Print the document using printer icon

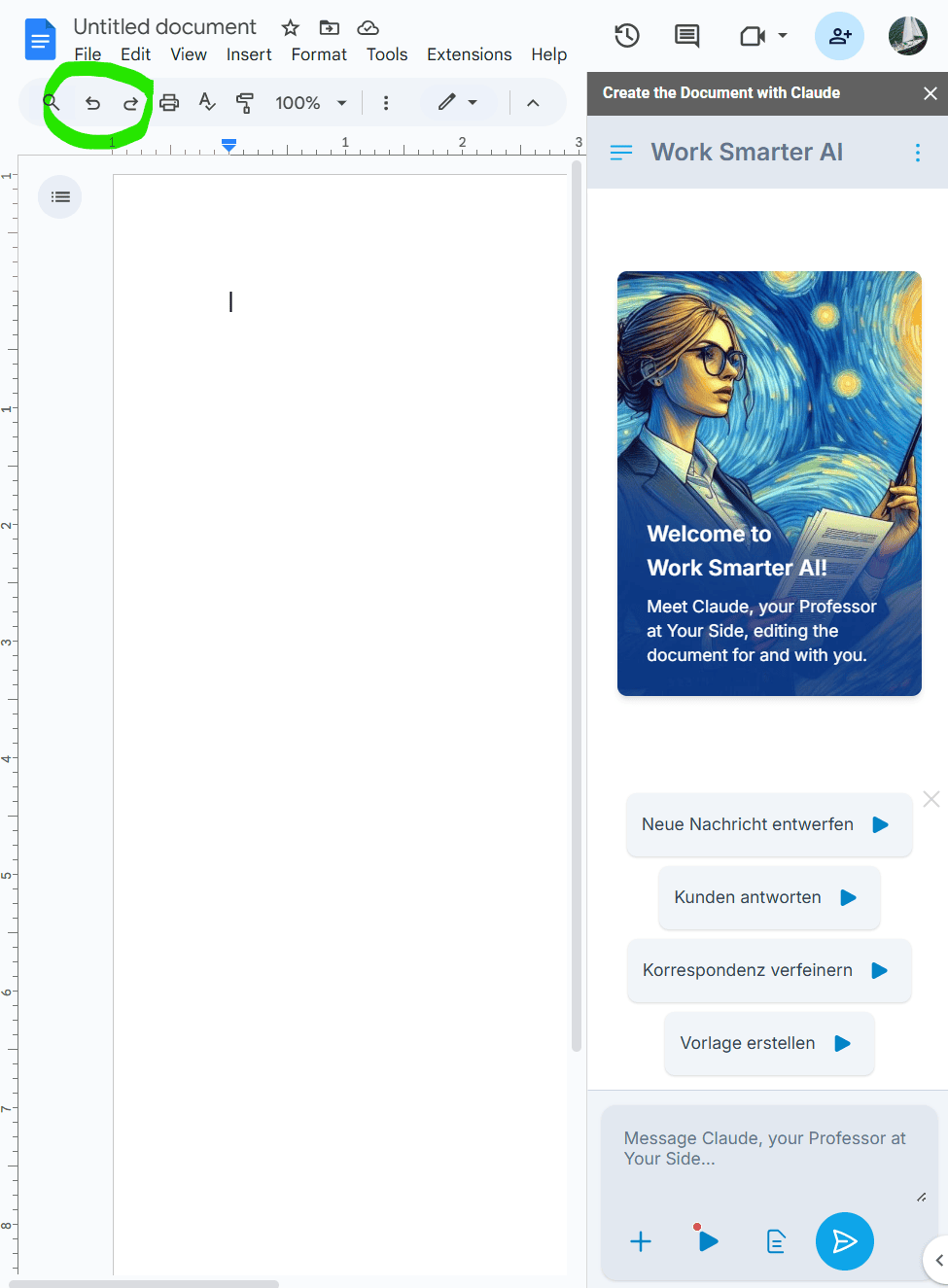(169, 103)
